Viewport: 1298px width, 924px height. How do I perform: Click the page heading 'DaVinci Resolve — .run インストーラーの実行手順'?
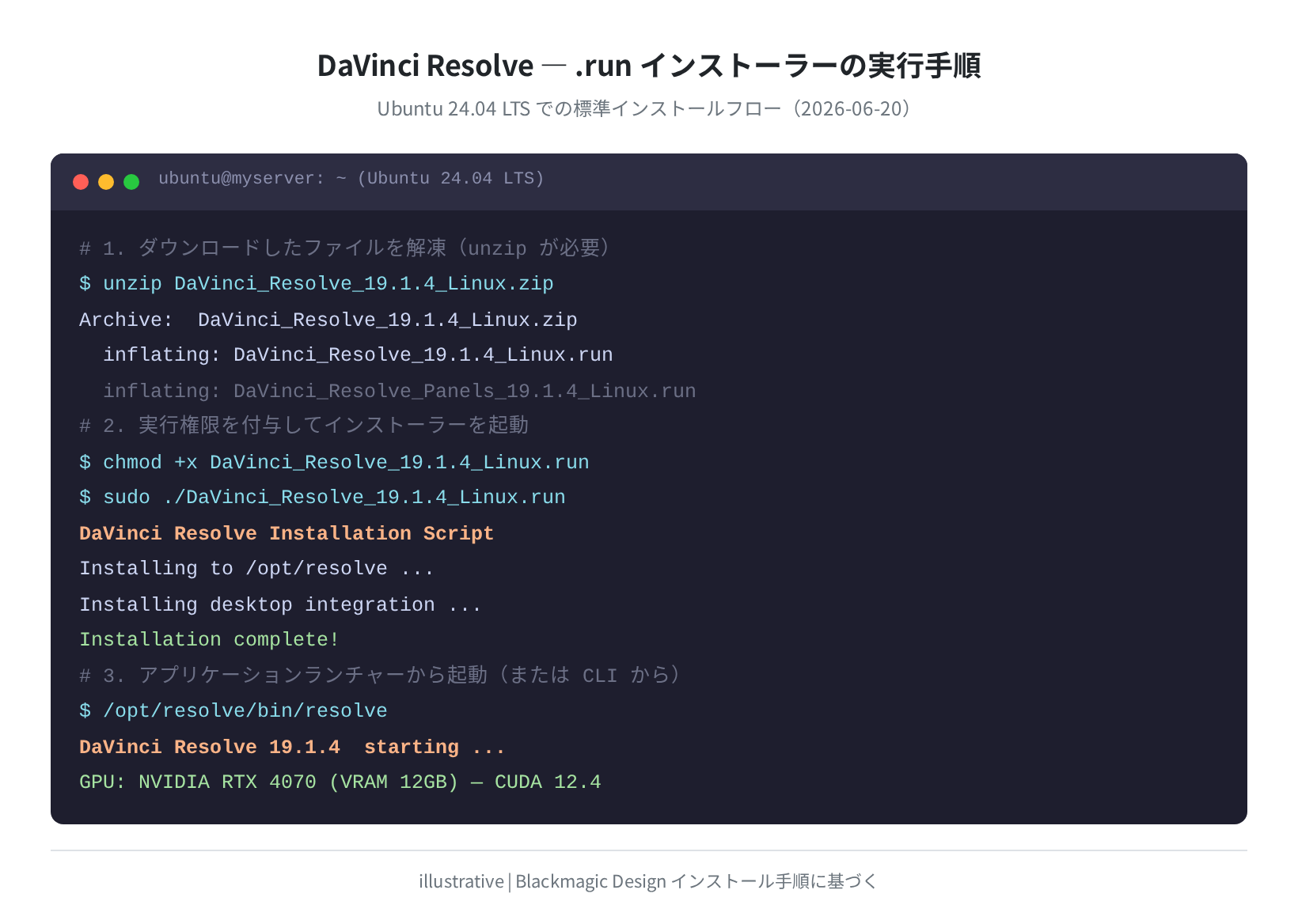pos(649,66)
